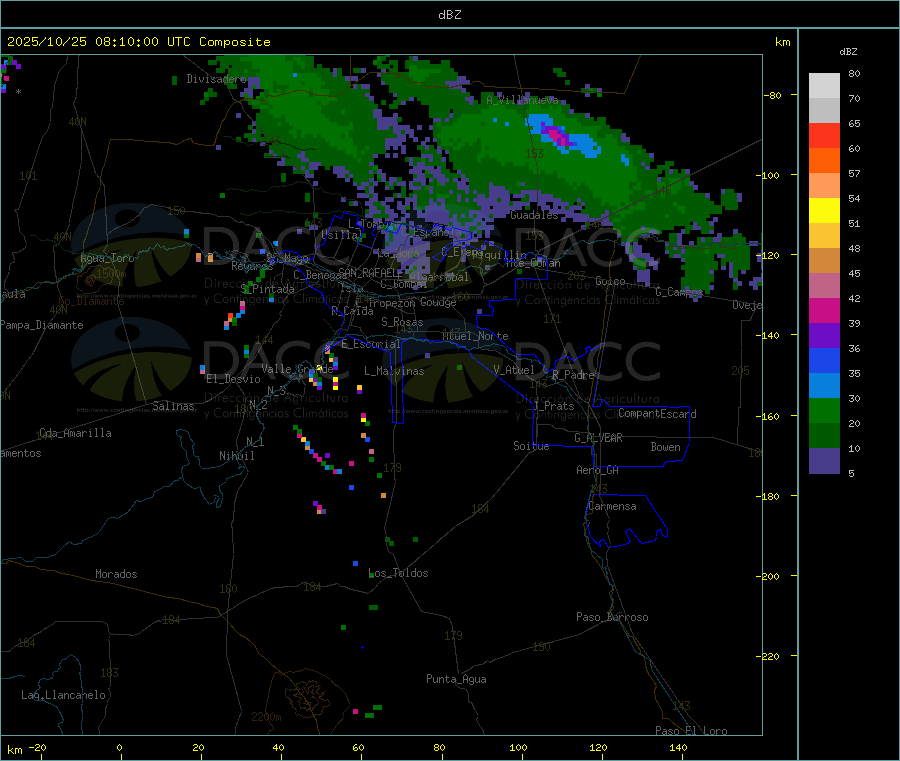Image resolution: width=900 pixels, height=761 pixels.
Task: Click the J_Prats location label
Action: point(553,406)
